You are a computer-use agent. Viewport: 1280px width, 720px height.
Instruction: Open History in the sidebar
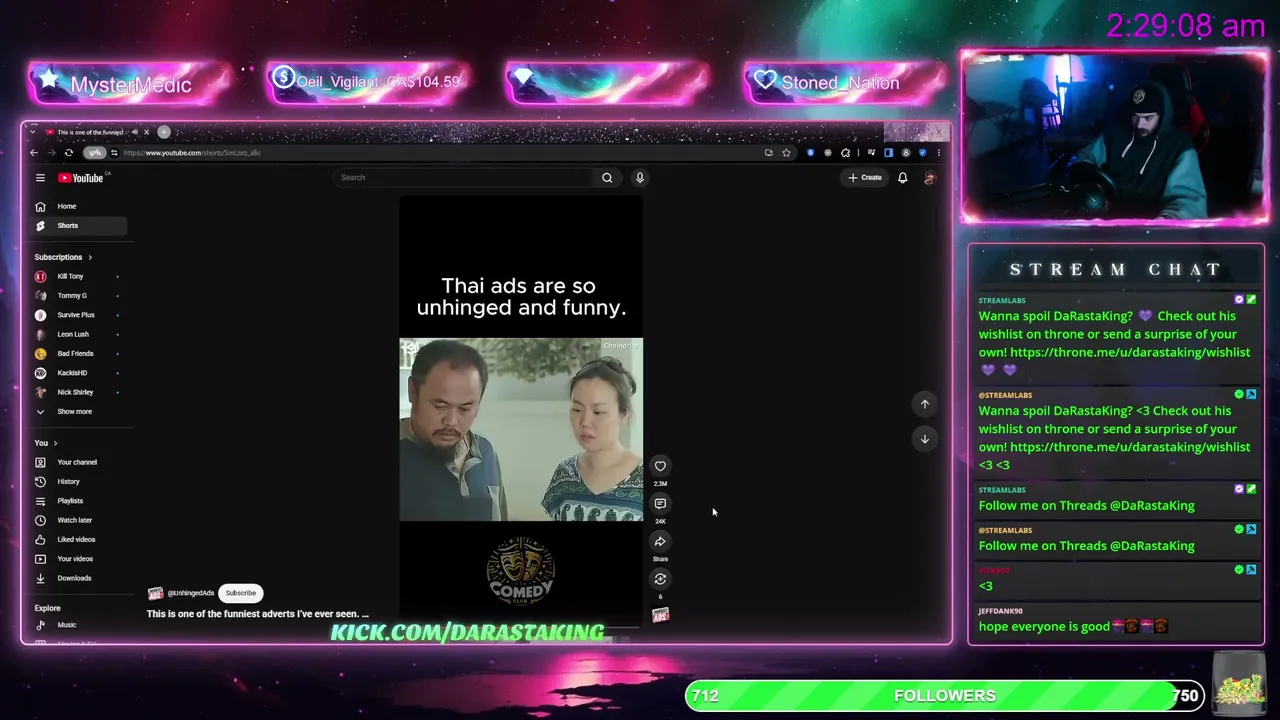pyautogui.click(x=79, y=482)
